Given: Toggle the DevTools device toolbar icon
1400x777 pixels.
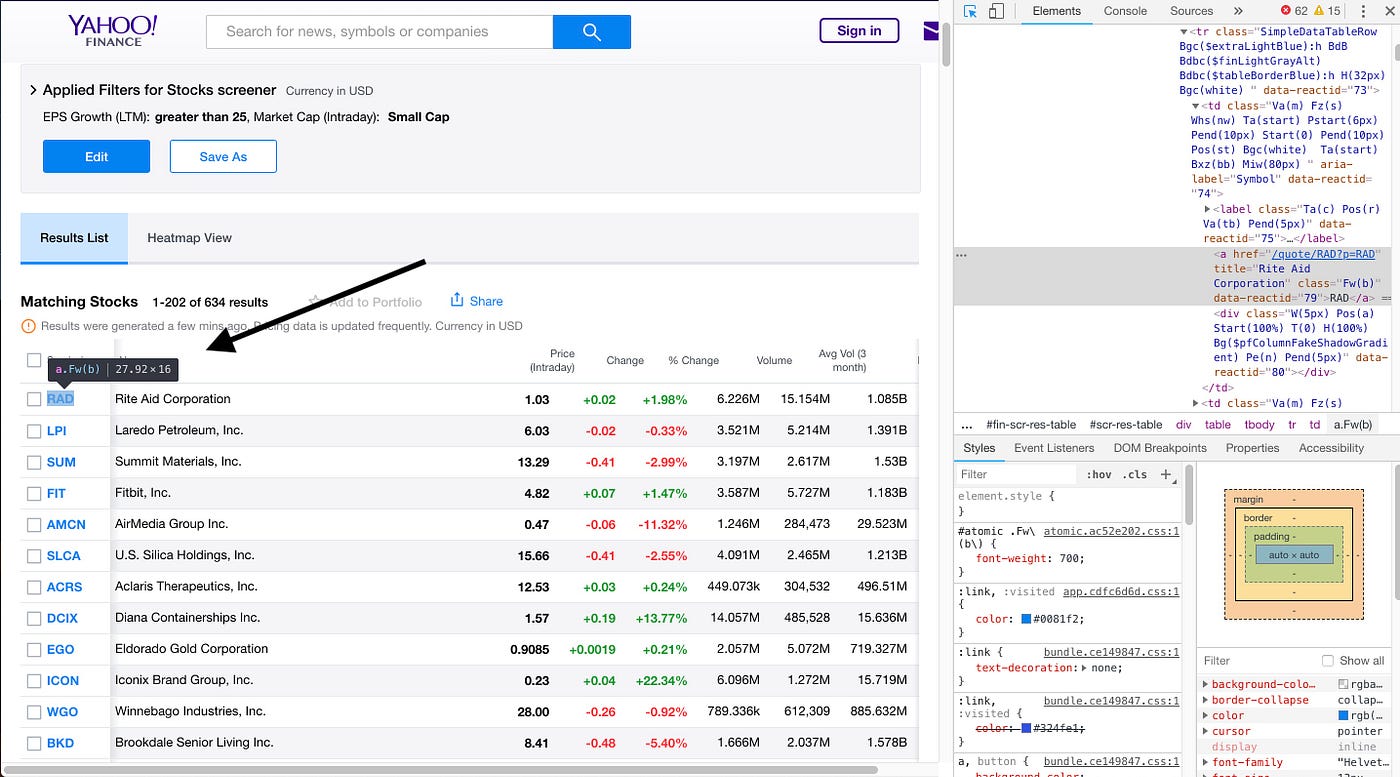Looking at the screenshot, I should click(996, 11).
